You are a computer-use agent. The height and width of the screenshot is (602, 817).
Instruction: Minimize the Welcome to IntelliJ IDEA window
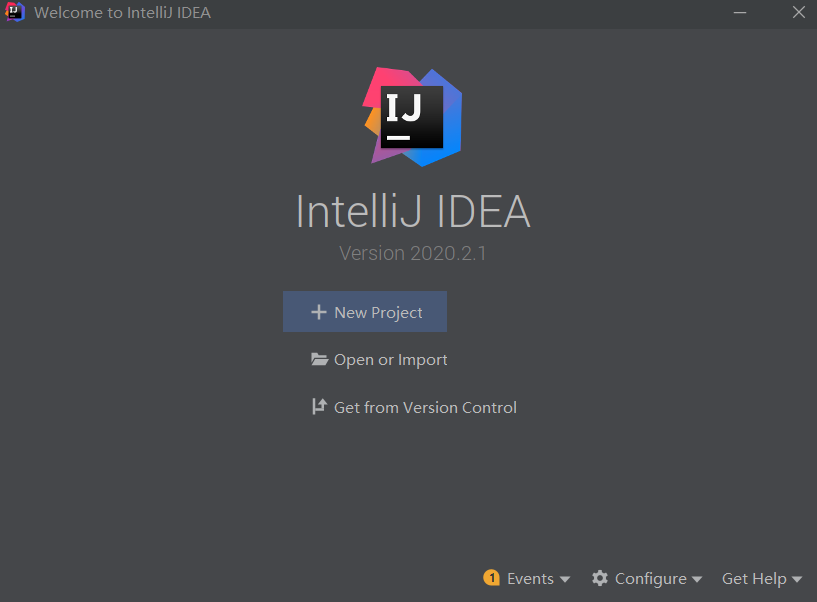click(x=740, y=13)
